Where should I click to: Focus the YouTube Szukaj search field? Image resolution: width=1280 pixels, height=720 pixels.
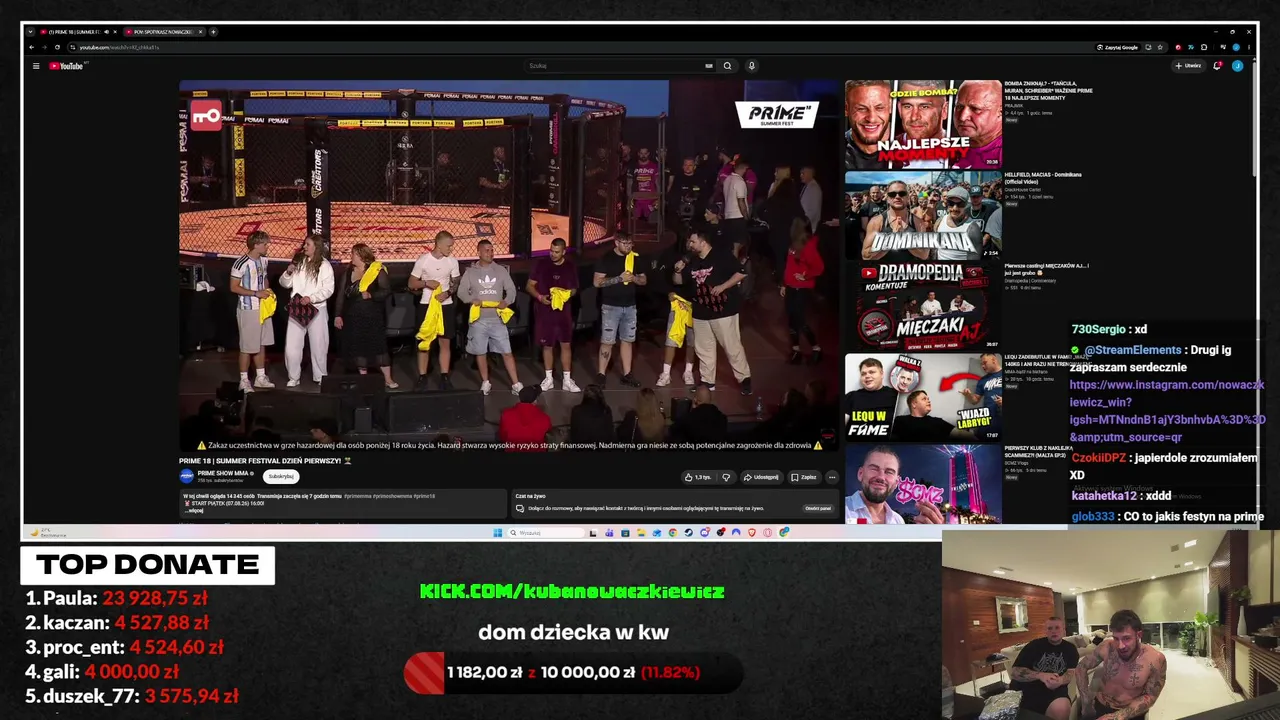620,66
